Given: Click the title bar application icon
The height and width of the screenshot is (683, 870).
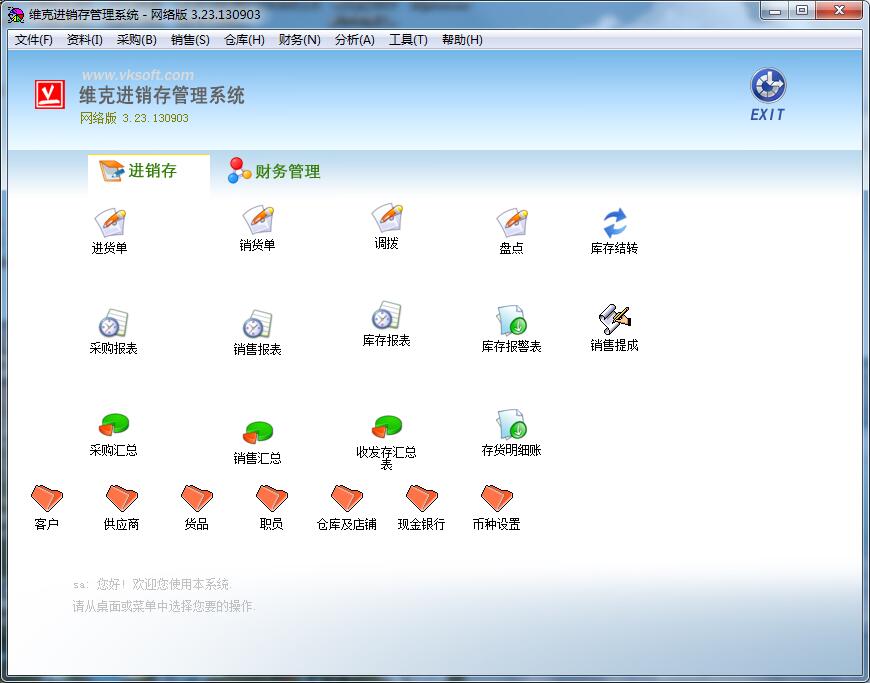Looking at the screenshot, I should [16, 14].
